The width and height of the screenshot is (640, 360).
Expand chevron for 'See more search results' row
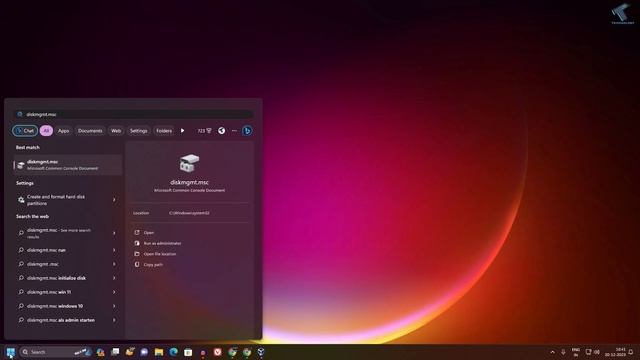pyautogui.click(x=114, y=233)
